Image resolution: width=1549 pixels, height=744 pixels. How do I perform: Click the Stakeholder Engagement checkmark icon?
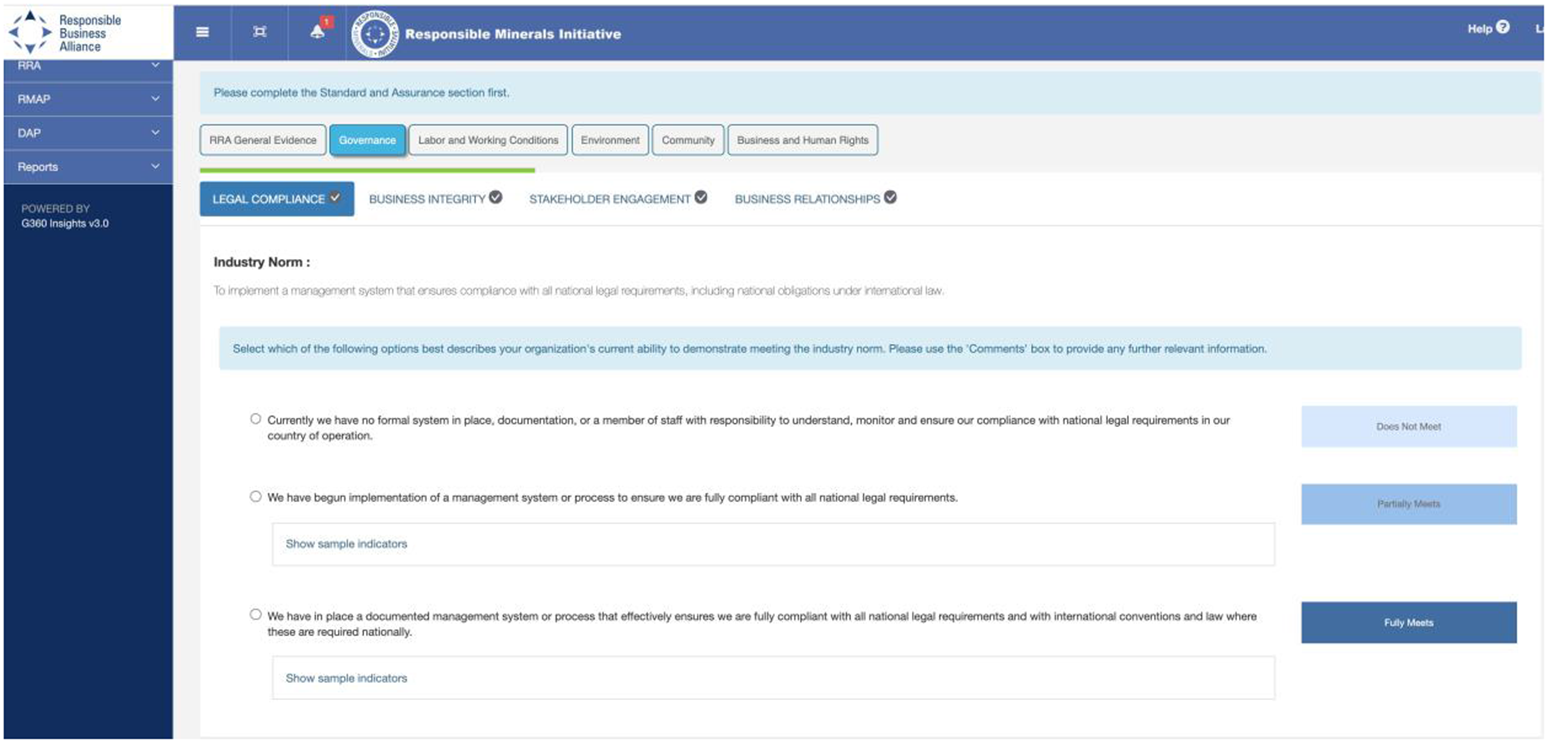[701, 198]
